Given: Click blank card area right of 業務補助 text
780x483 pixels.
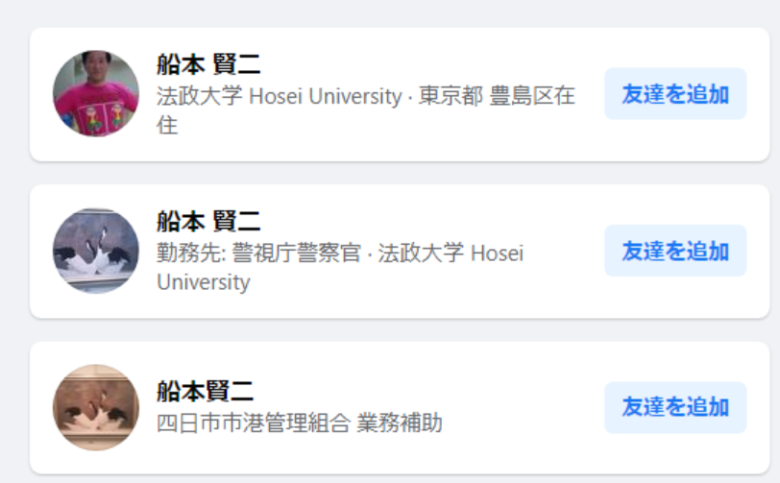Looking at the screenshot, I should [x=522, y=423].
